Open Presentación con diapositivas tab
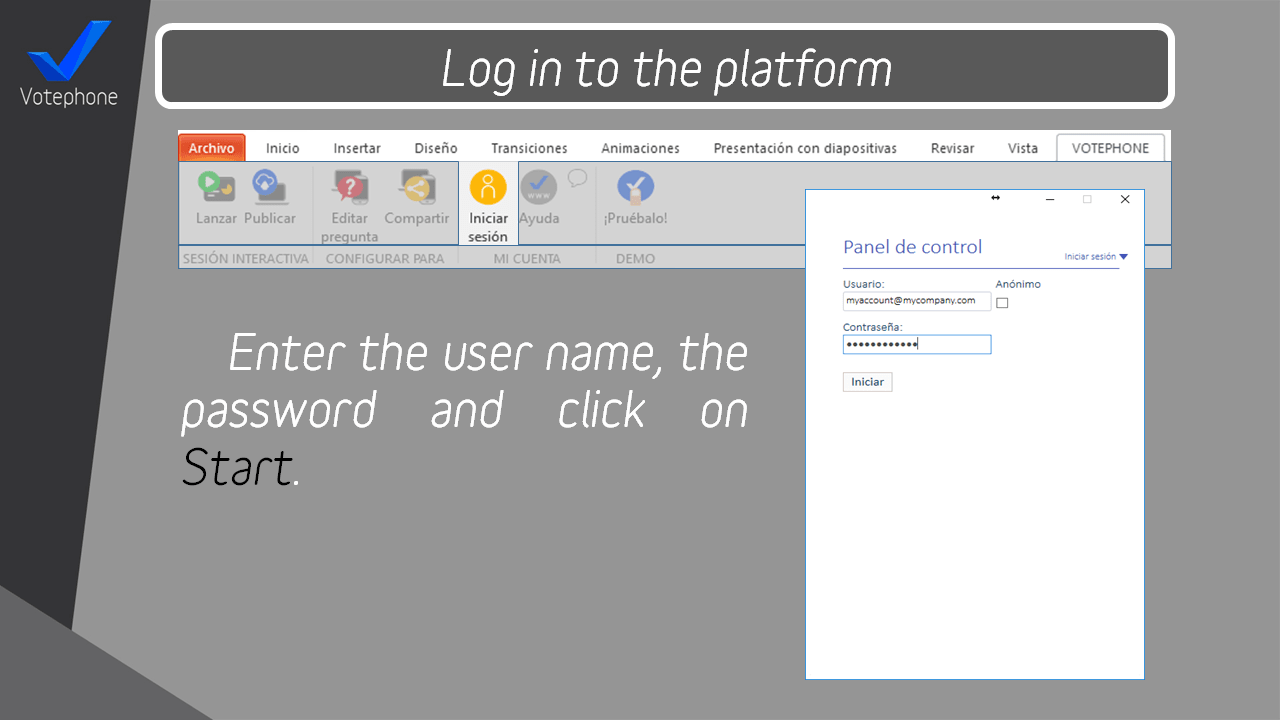Image resolution: width=1280 pixels, height=720 pixels. 805,148
